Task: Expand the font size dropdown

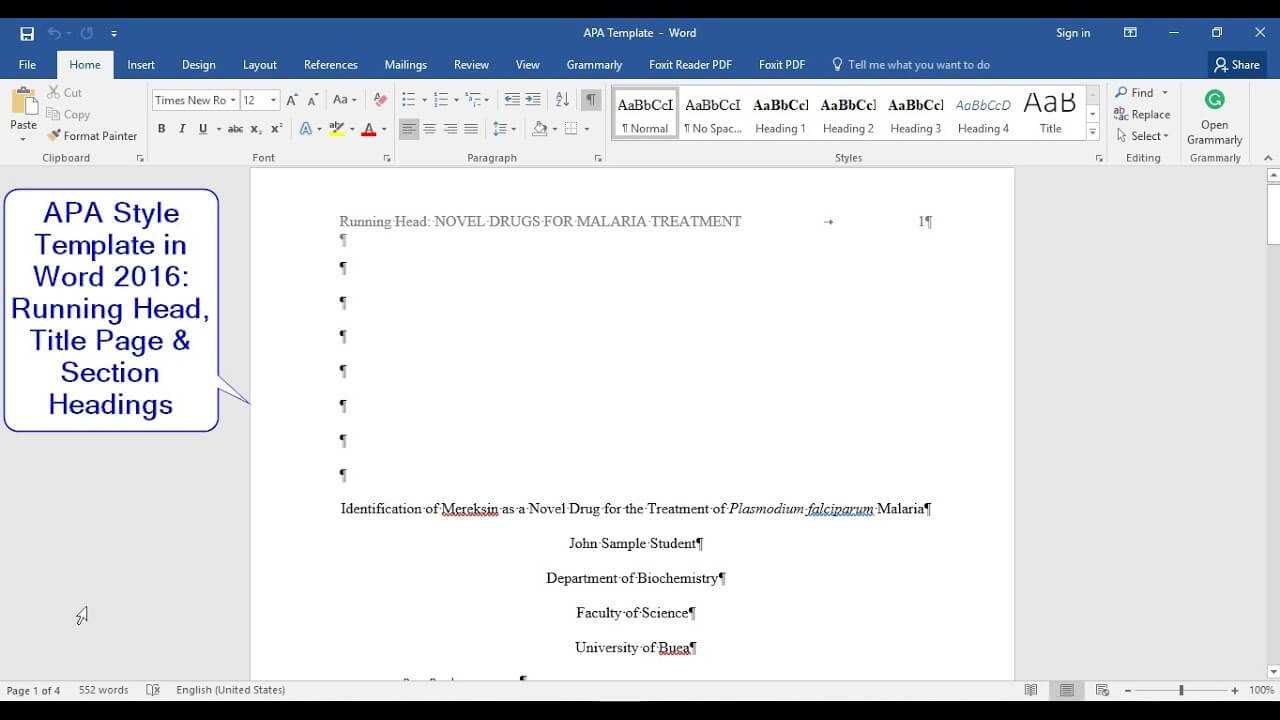Action: [x=273, y=100]
